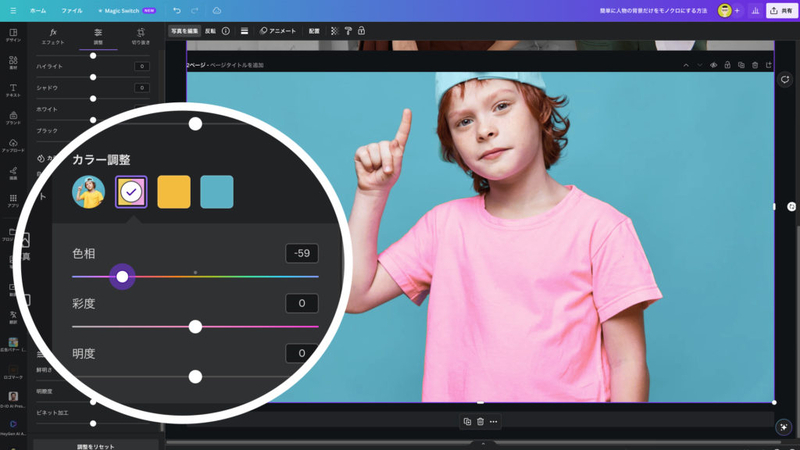Lock page 2 with the padlock icon
This screenshot has height=450, width=800.
[x=727, y=65]
